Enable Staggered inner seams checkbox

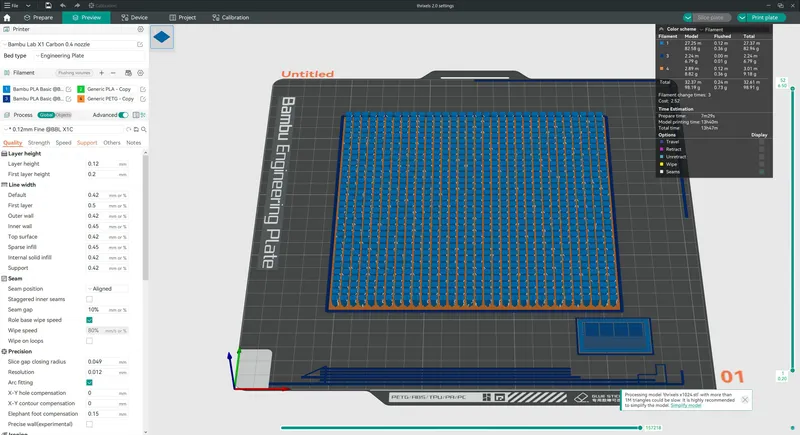click(x=89, y=299)
